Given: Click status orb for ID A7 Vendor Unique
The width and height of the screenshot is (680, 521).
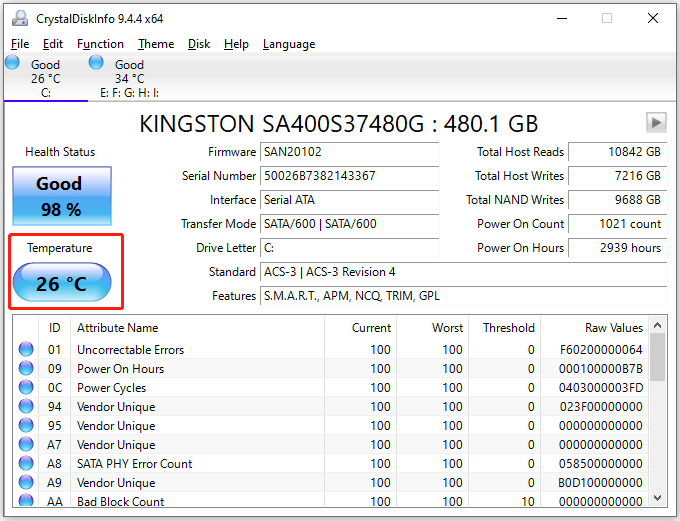Looking at the screenshot, I should point(26,444).
